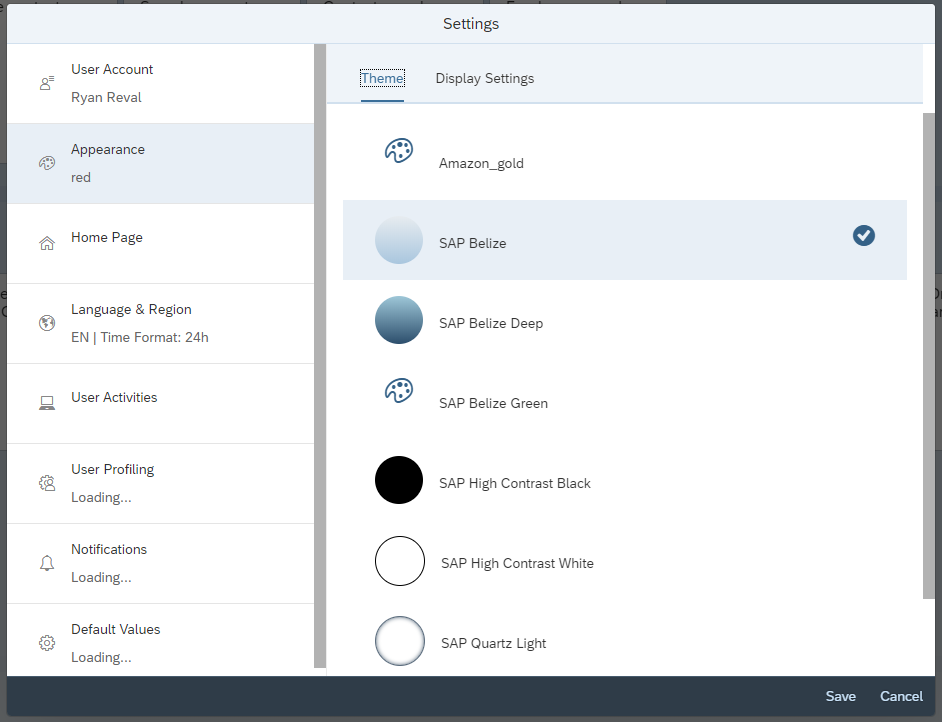Select the SAP High Contrast Black swatch
The image size is (942, 722).
tap(399, 480)
